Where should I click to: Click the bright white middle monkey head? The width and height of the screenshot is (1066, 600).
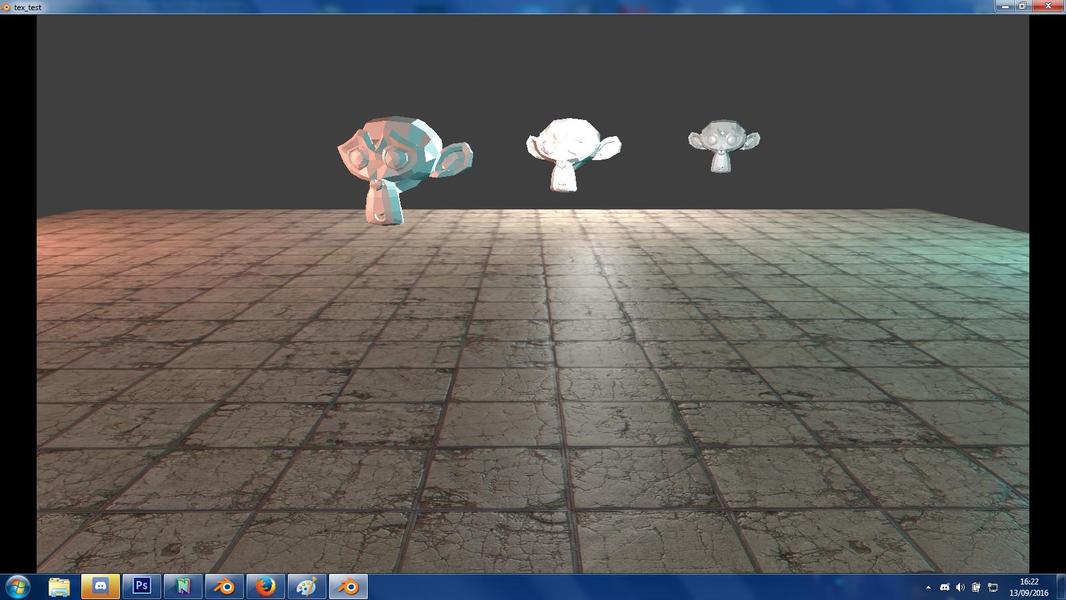573,155
